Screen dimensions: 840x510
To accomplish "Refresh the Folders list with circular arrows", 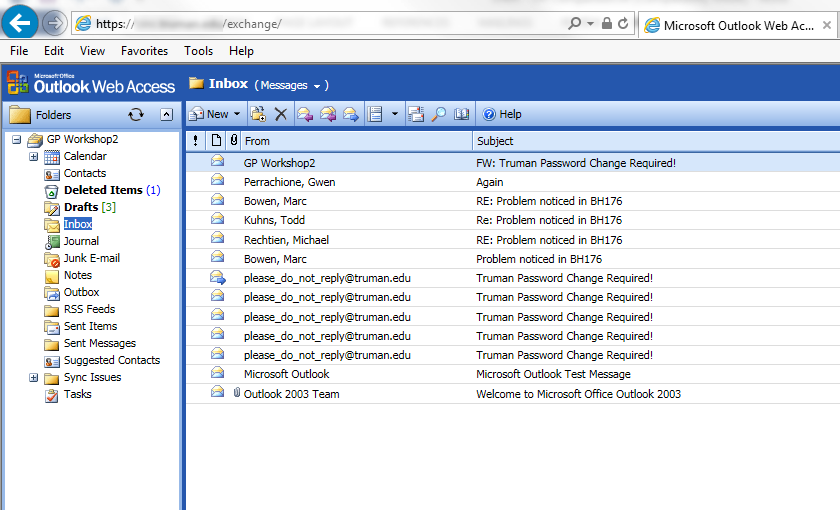I will 136,115.
